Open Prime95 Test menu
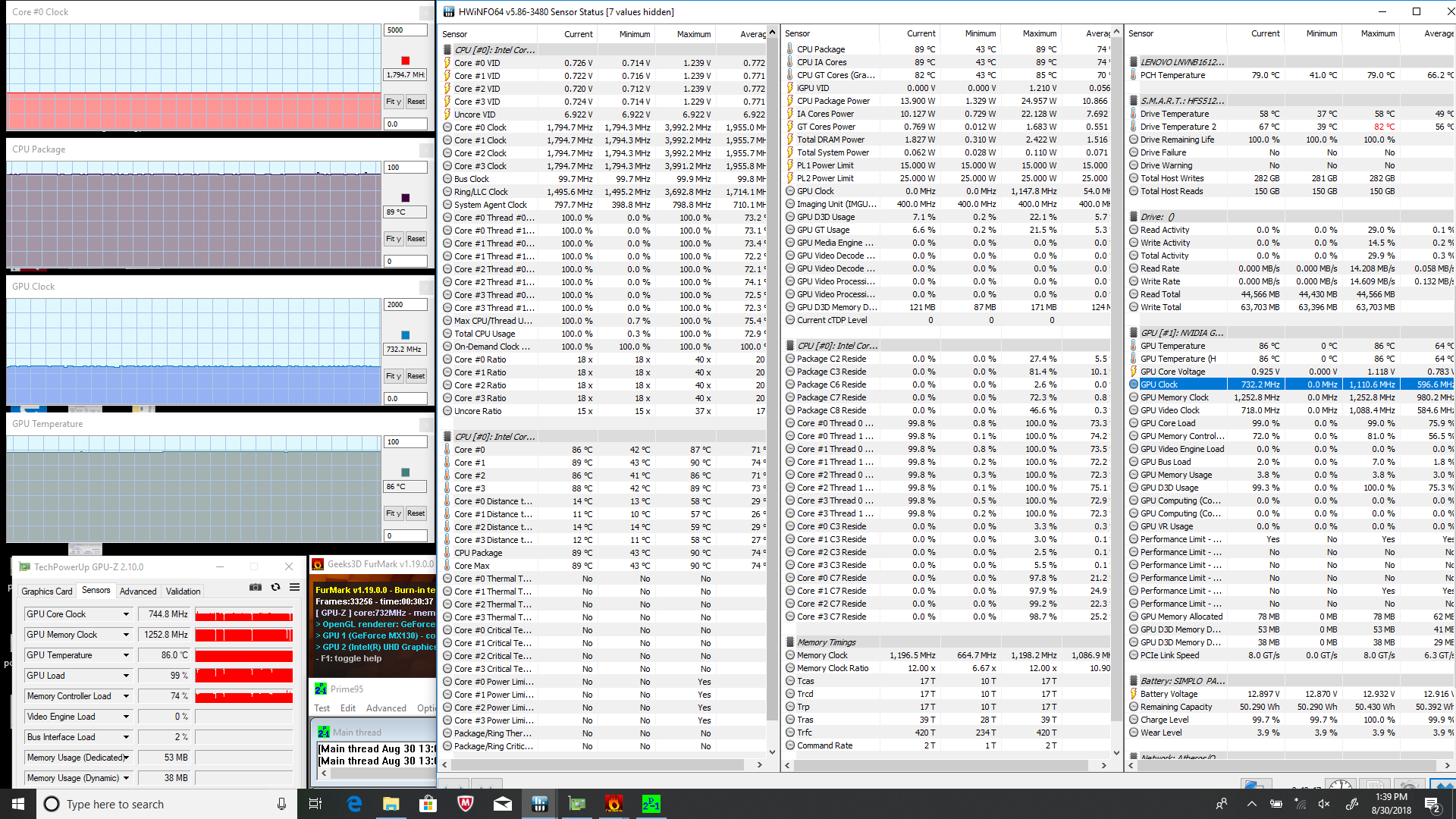This screenshot has width=1456, height=819. [322, 708]
